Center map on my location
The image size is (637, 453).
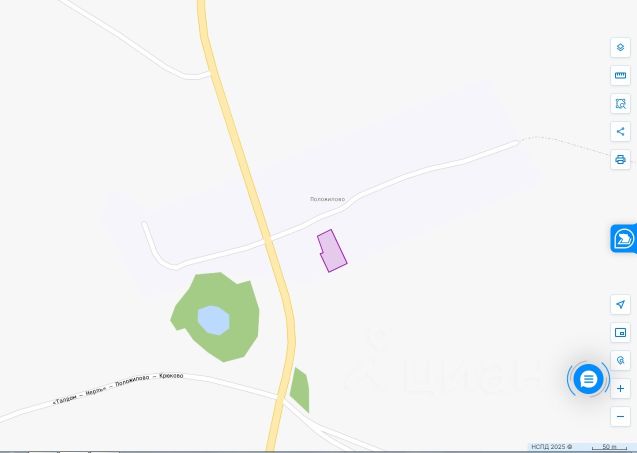point(620,304)
